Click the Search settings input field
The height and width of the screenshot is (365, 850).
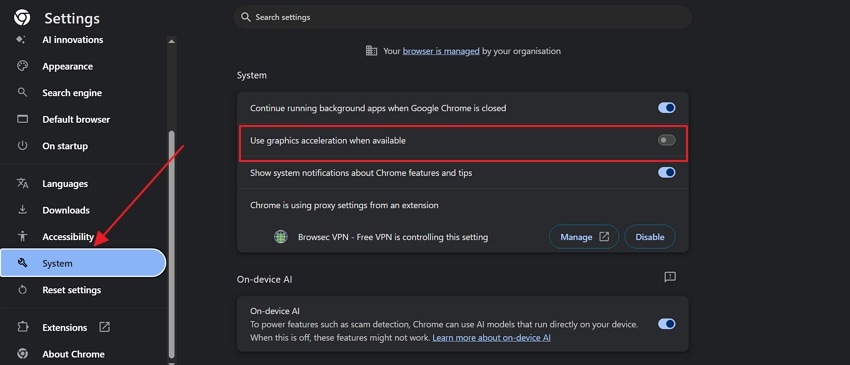coord(462,17)
